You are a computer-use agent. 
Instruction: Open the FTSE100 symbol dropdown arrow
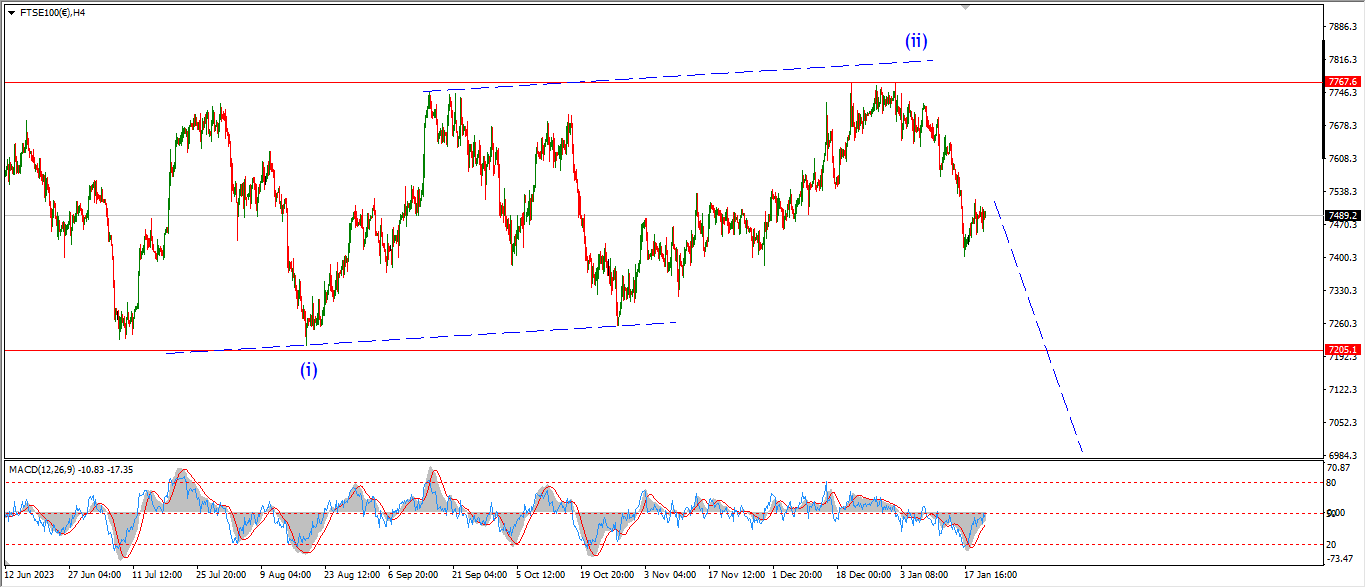[x=11, y=12]
